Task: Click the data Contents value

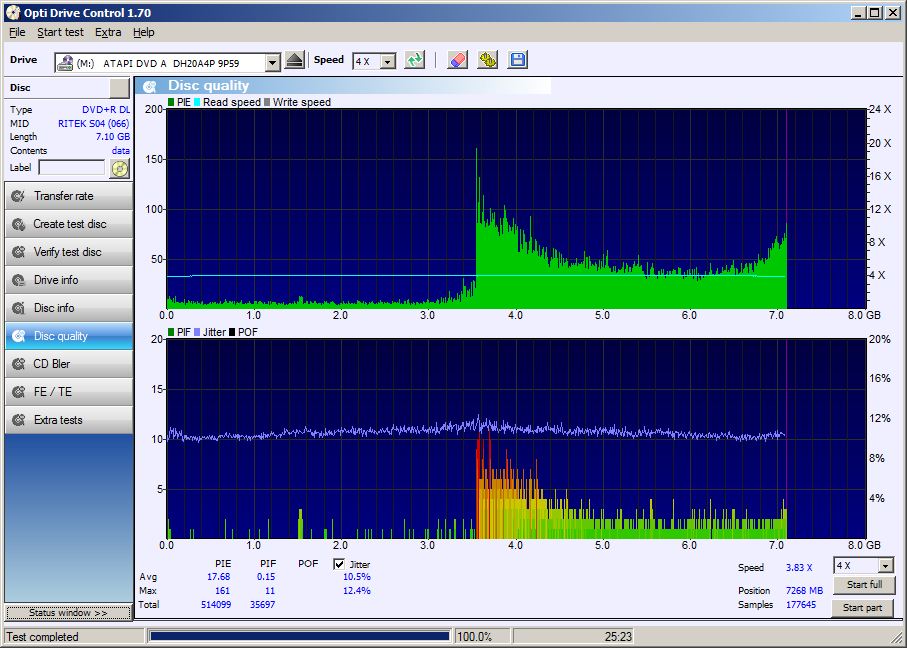Action: pos(121,151)
